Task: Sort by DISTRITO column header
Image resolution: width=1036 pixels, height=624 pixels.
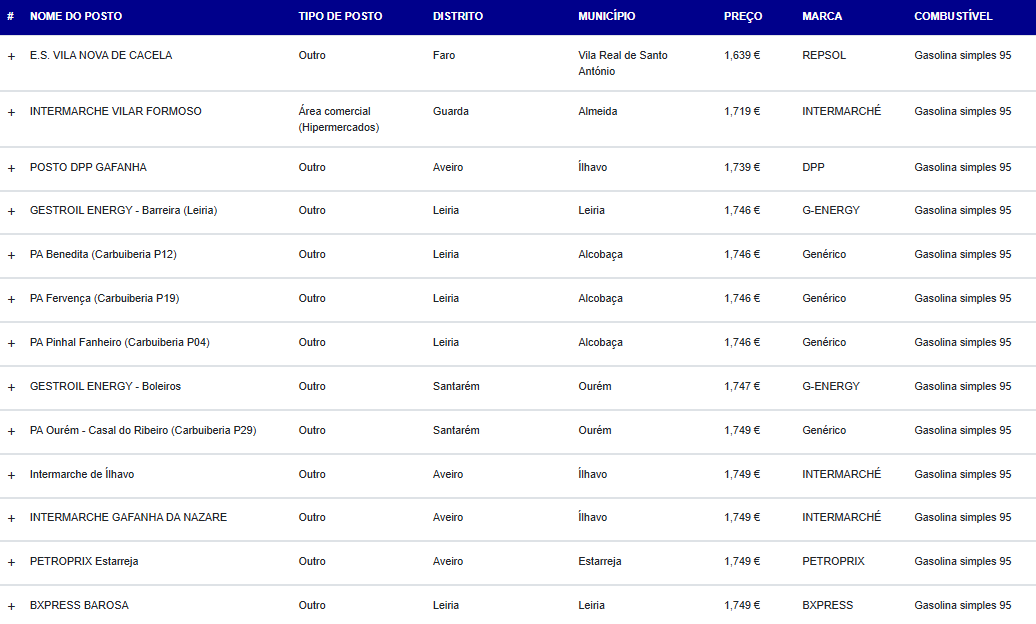Action: [458, 17]
